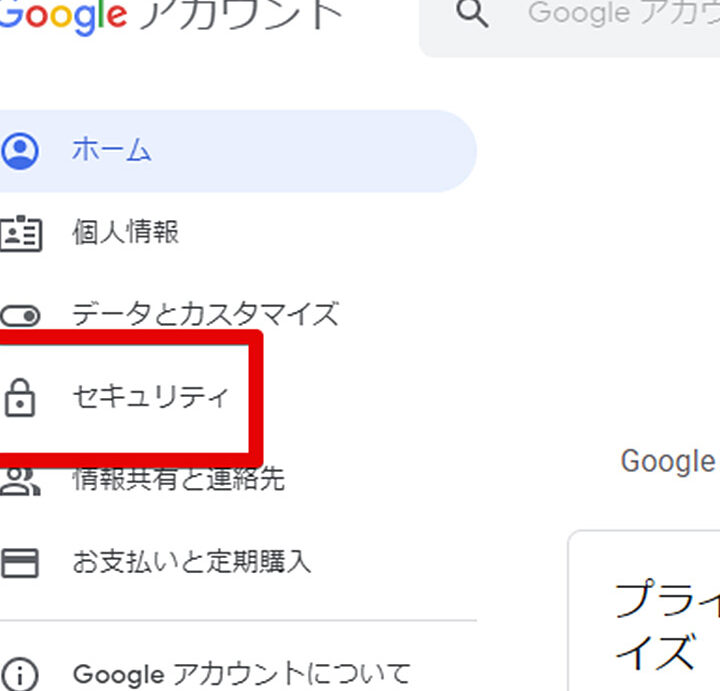Click the セキュリティ padlock icon

coord(20,397)
